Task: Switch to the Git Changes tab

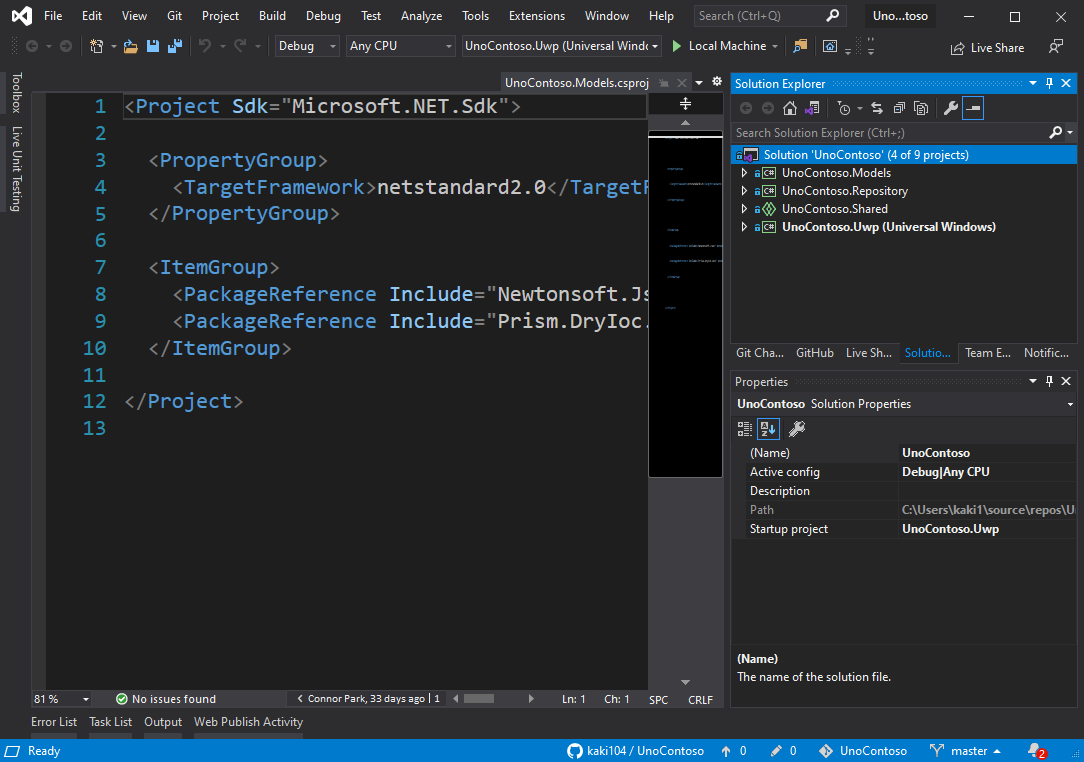Action: (760, 353)
